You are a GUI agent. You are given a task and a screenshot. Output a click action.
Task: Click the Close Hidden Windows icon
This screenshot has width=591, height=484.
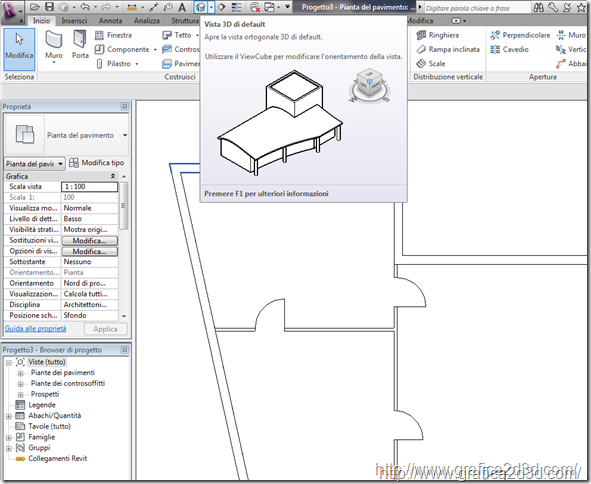[255, 7]
